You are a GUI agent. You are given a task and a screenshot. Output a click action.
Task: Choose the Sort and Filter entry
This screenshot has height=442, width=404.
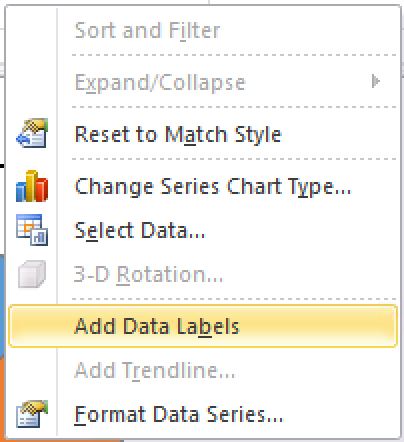[x=147, y=30]
